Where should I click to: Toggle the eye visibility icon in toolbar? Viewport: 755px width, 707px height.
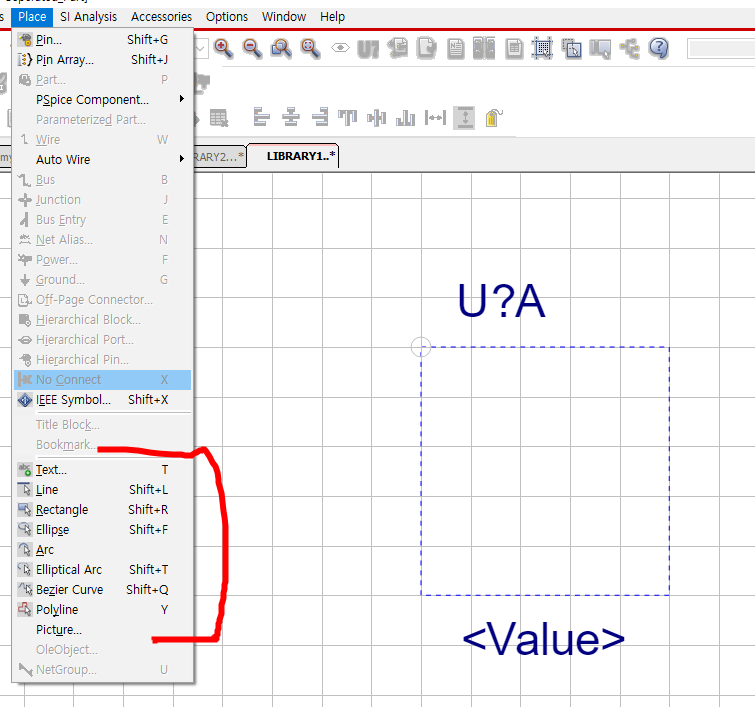point(340,48)
